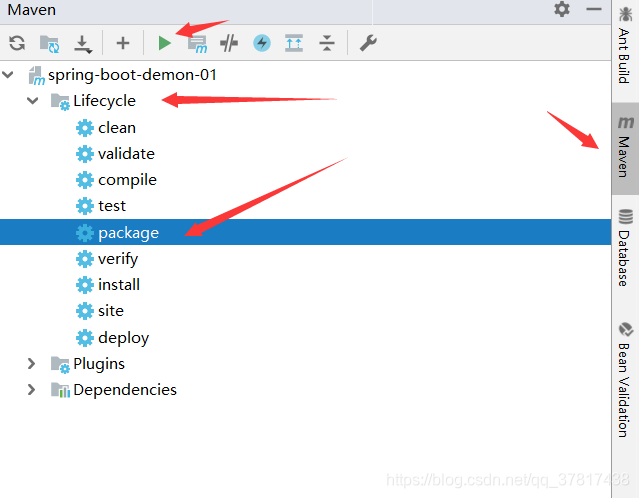Select the verify lifecycle phase

306,259
